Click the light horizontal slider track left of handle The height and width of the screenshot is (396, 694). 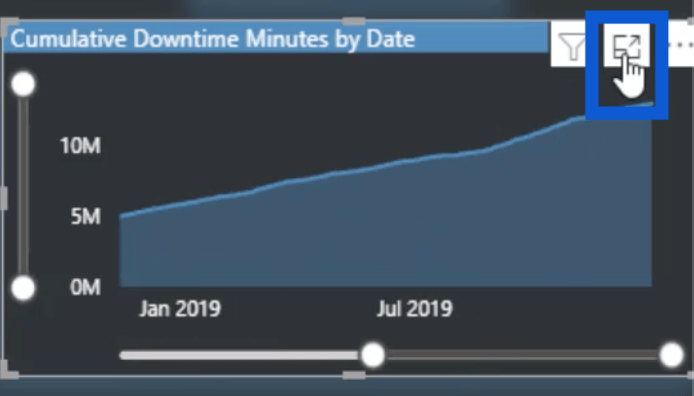pyautogui.click(x=239, y=355)
